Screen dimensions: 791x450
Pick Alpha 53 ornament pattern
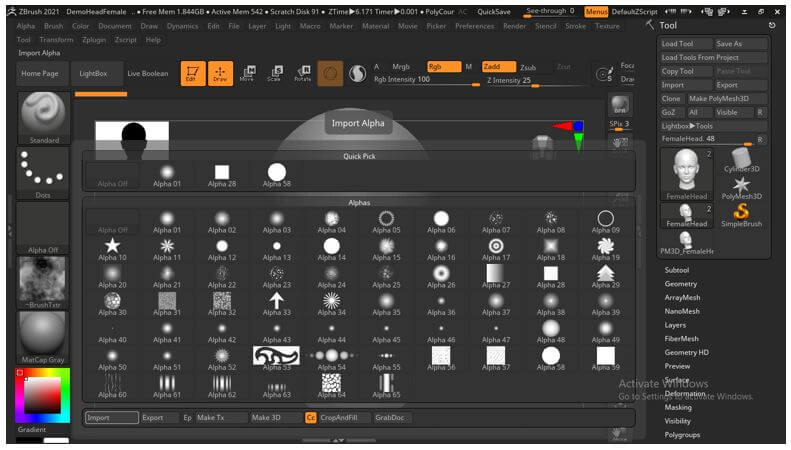pyautogui.click(x=276, y=359)
